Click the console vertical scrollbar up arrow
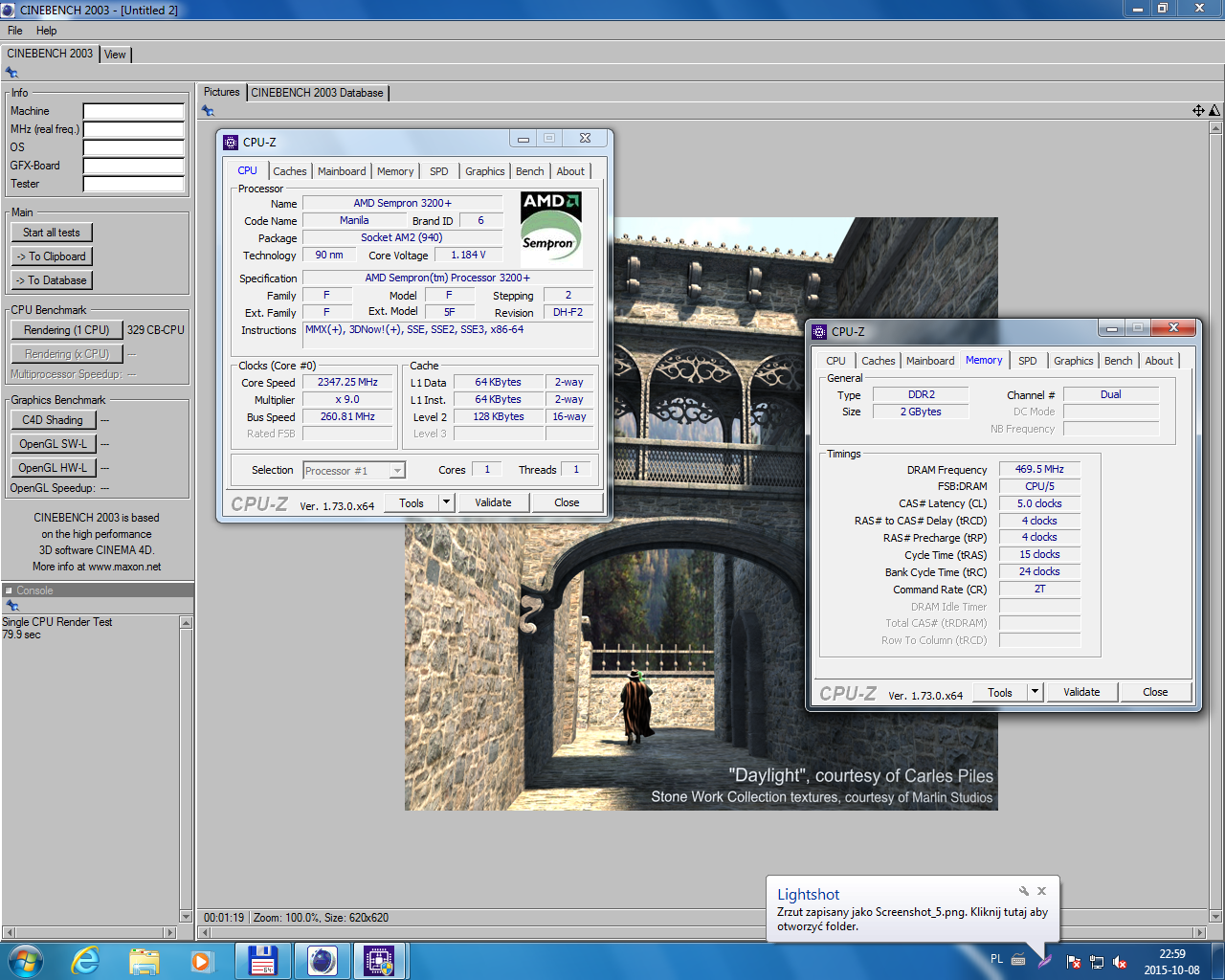The width and height of the screenshot is (1225, 980). pyautogui.click(x=186, y=623)
